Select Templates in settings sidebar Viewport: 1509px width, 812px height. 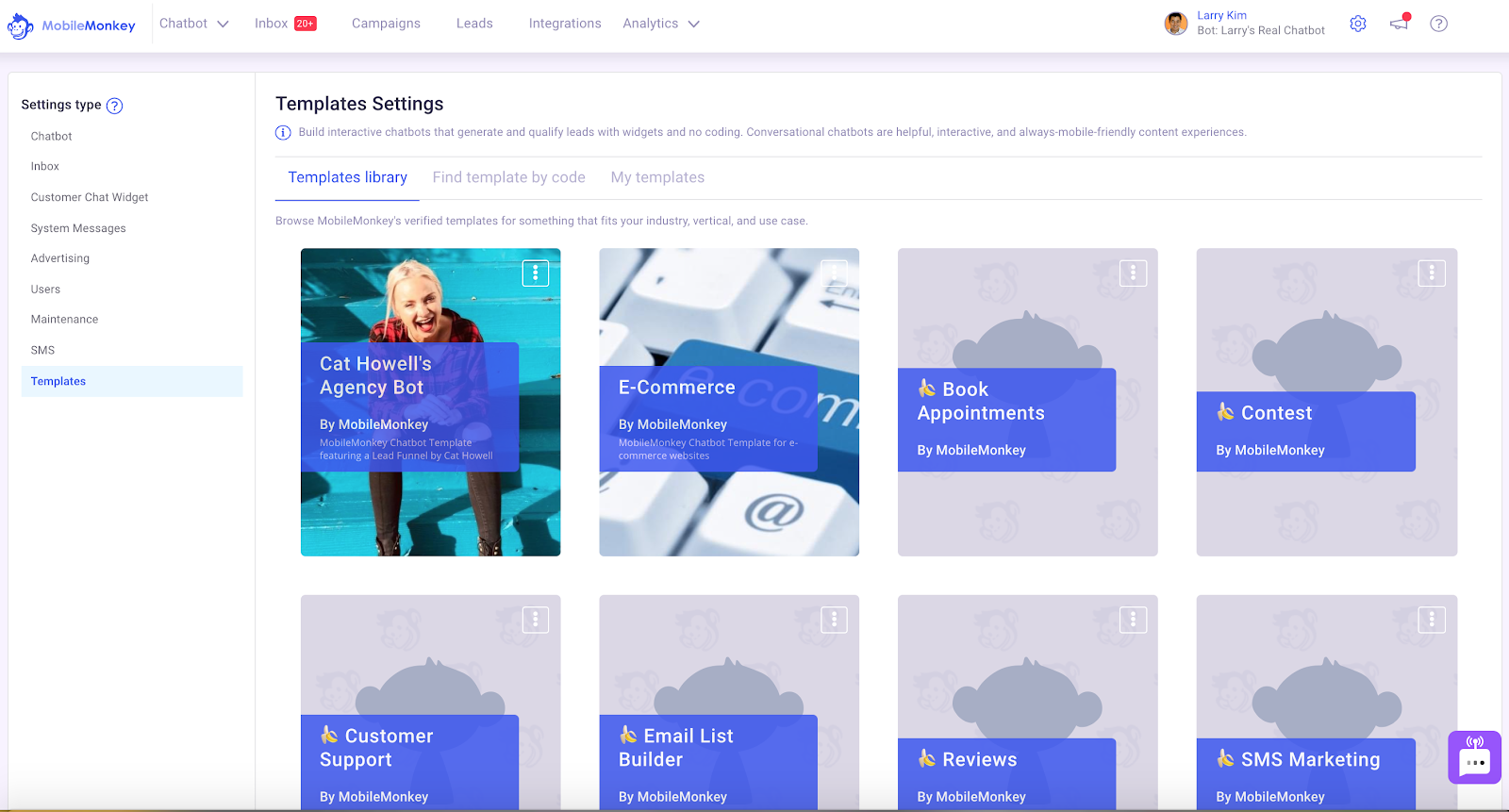(132, 381)
